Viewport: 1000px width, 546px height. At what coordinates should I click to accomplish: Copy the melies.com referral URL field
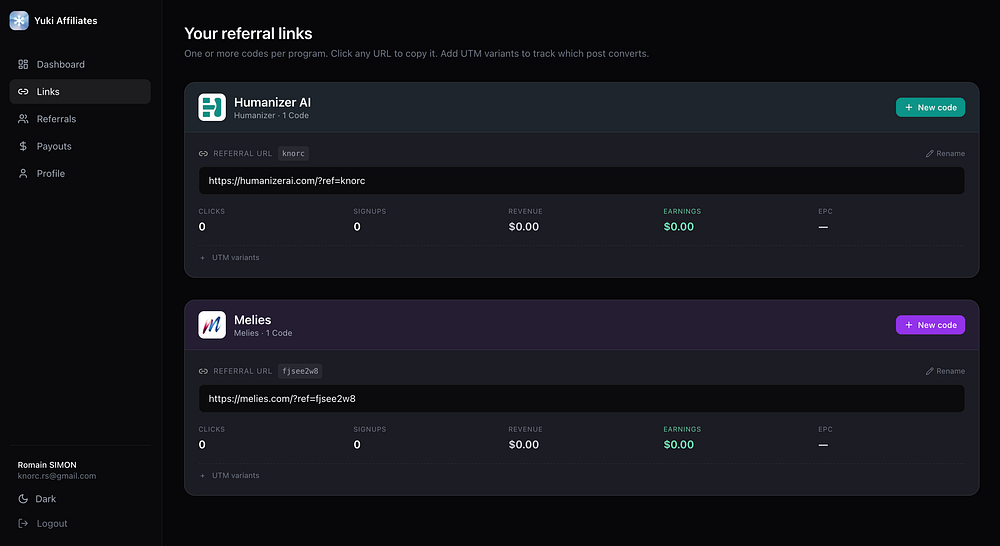click(580, 399)
